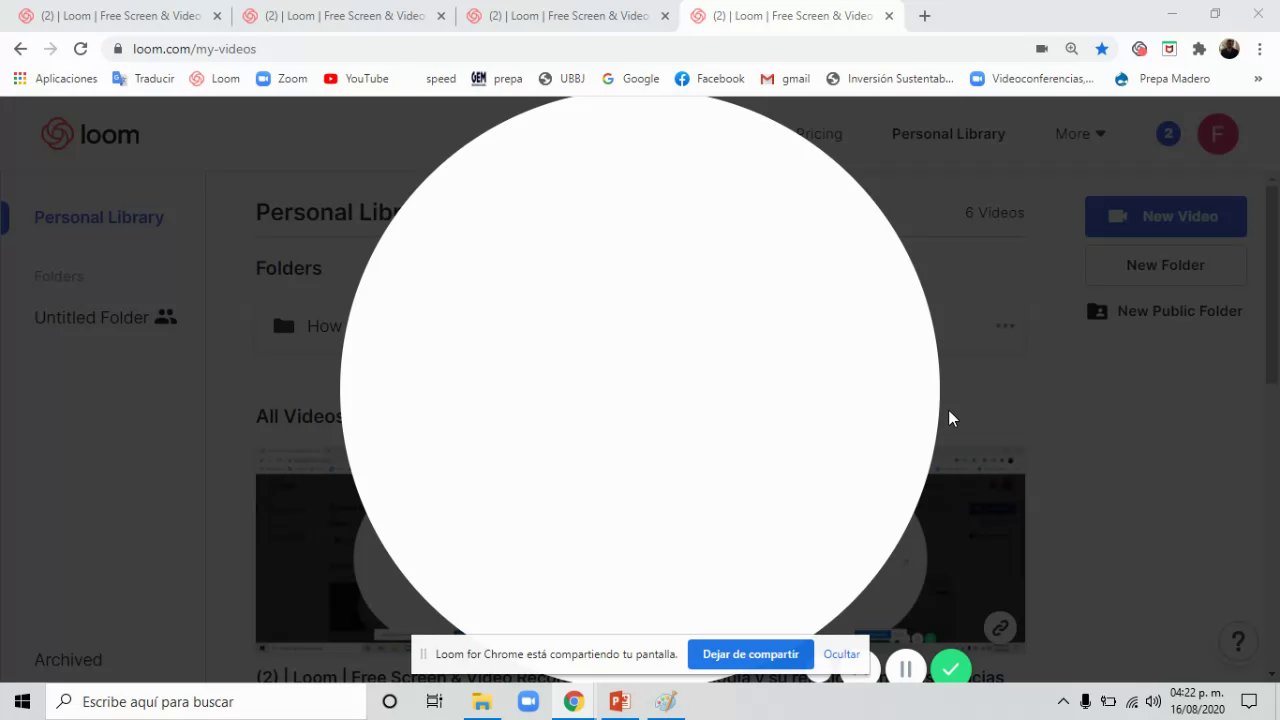Expand the hidden bookmarks chevron
The height and width of the screenshot is (720, 1280).
pos(1258,79)
